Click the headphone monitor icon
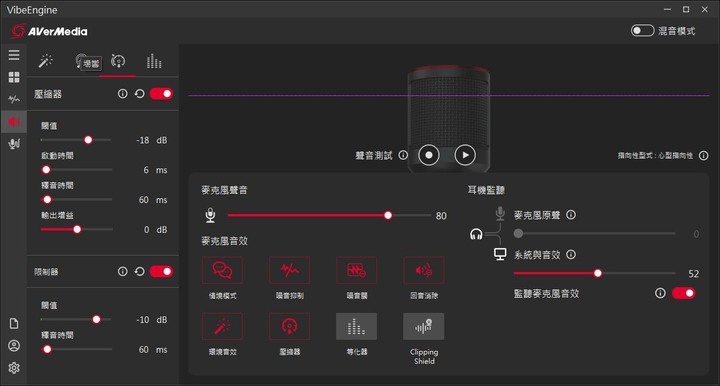 [476, 235]
